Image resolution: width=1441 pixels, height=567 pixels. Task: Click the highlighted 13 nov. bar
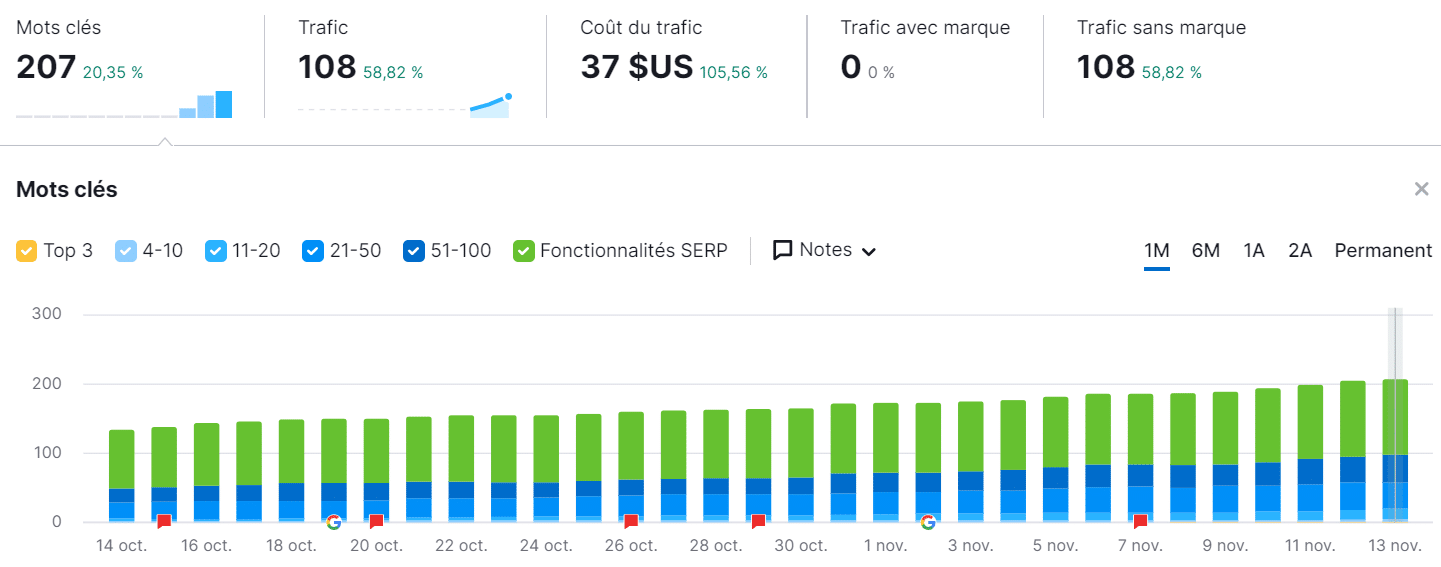point(1395,451)
